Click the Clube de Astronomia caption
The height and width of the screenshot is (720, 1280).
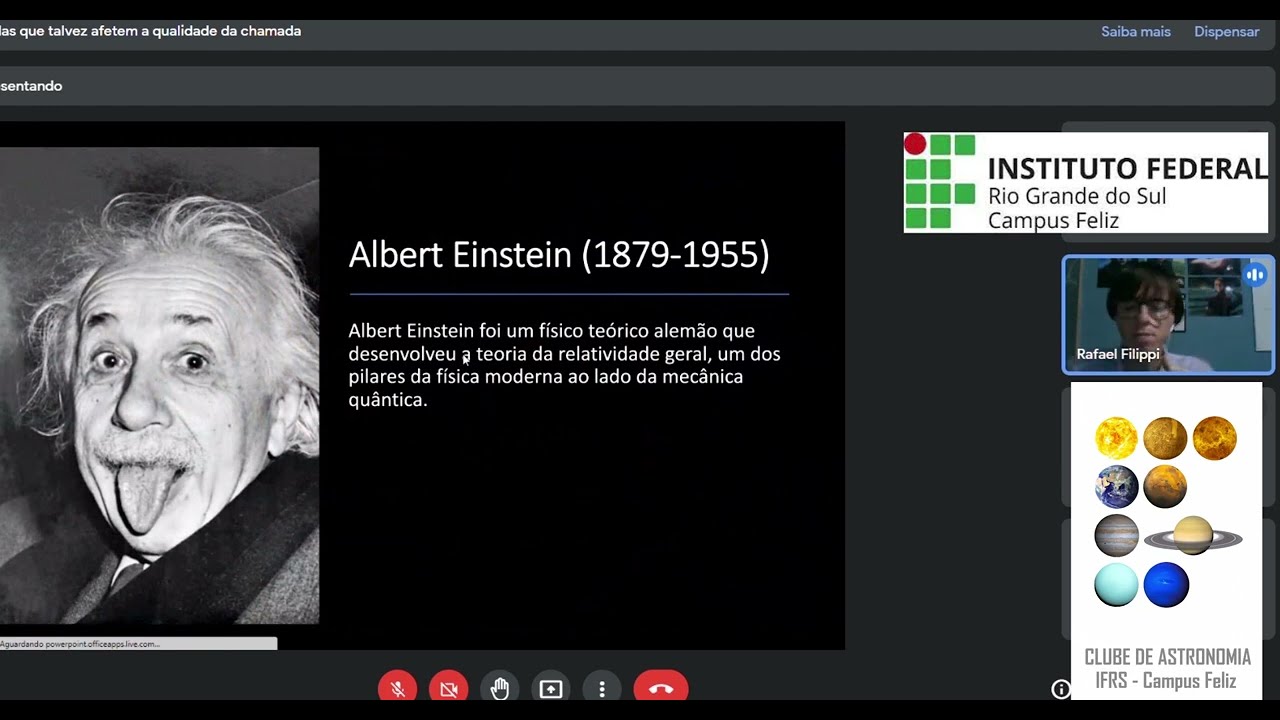point(1167,669)
